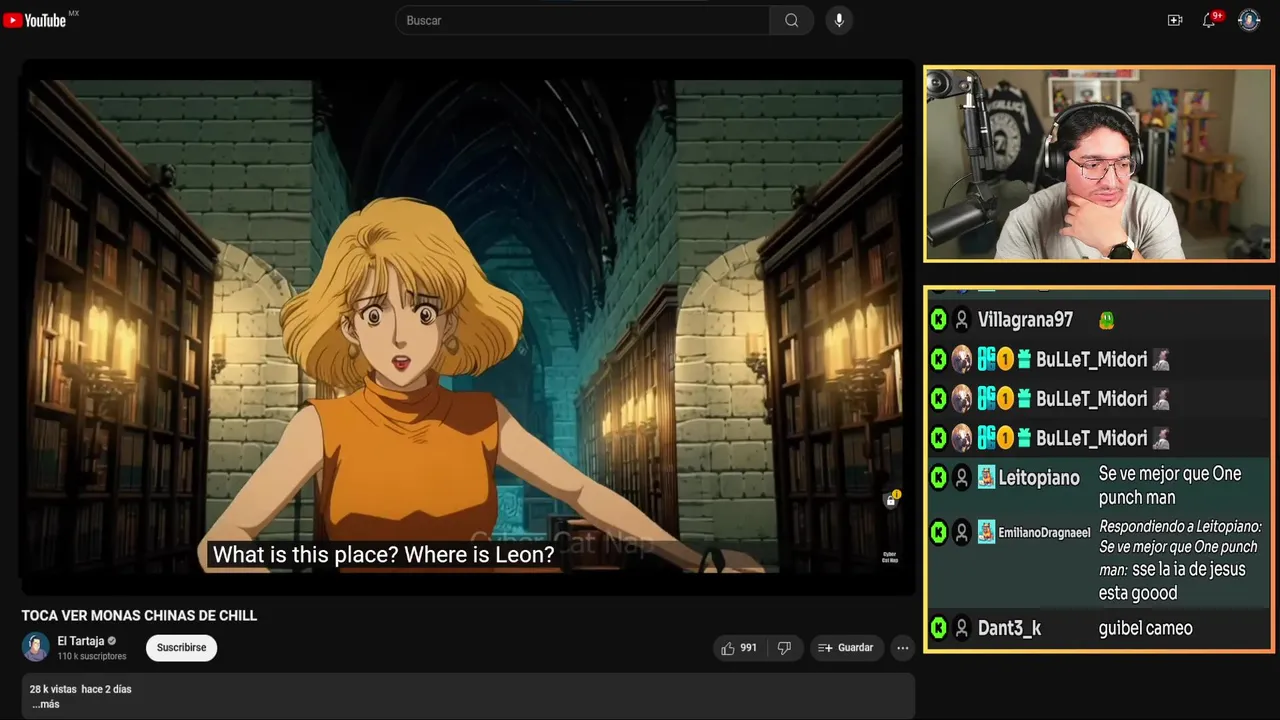Click Dant3_k username in chat
The image size is (1280, 720).
point(1009,628)
